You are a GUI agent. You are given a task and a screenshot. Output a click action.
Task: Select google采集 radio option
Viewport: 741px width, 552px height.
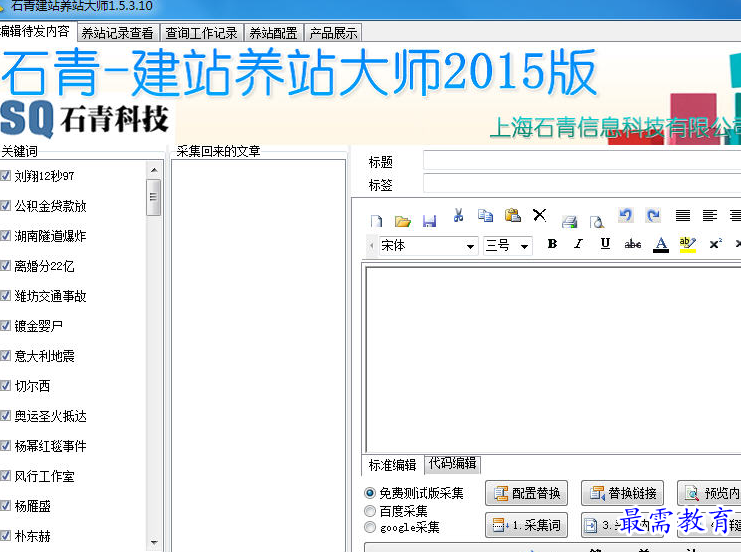[370, 527]
